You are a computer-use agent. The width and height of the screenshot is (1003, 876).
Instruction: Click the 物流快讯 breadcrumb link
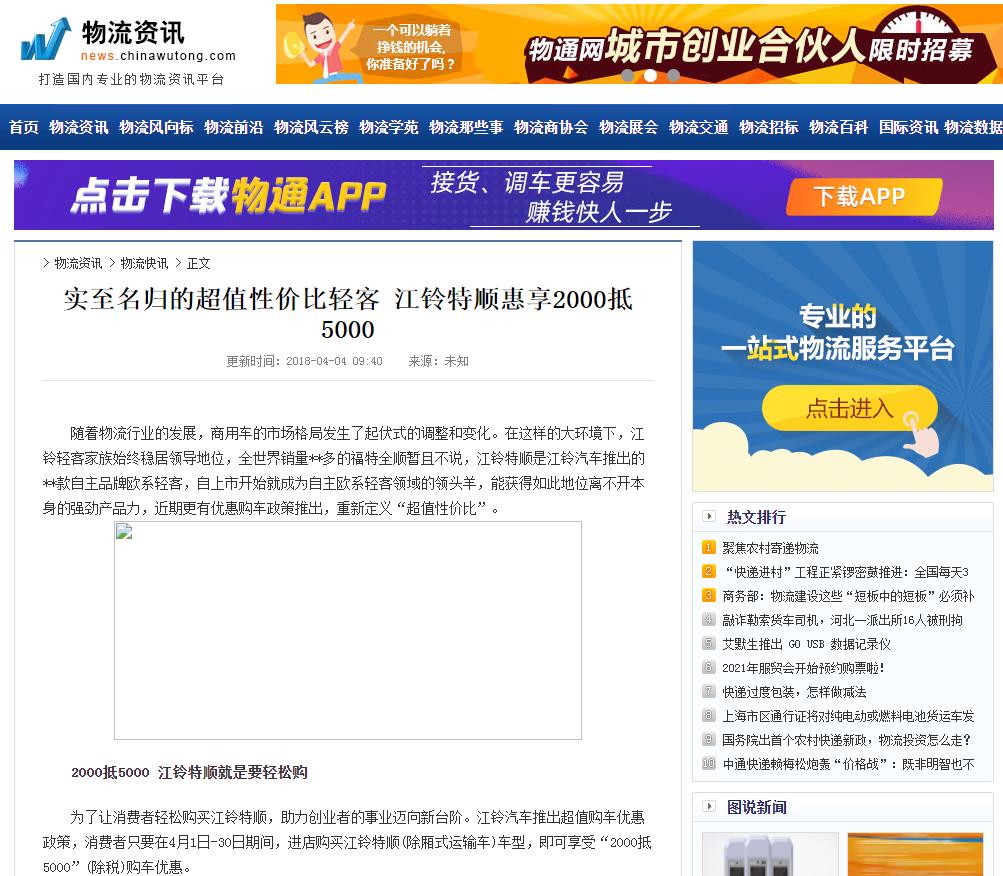(x=144, y=263)
